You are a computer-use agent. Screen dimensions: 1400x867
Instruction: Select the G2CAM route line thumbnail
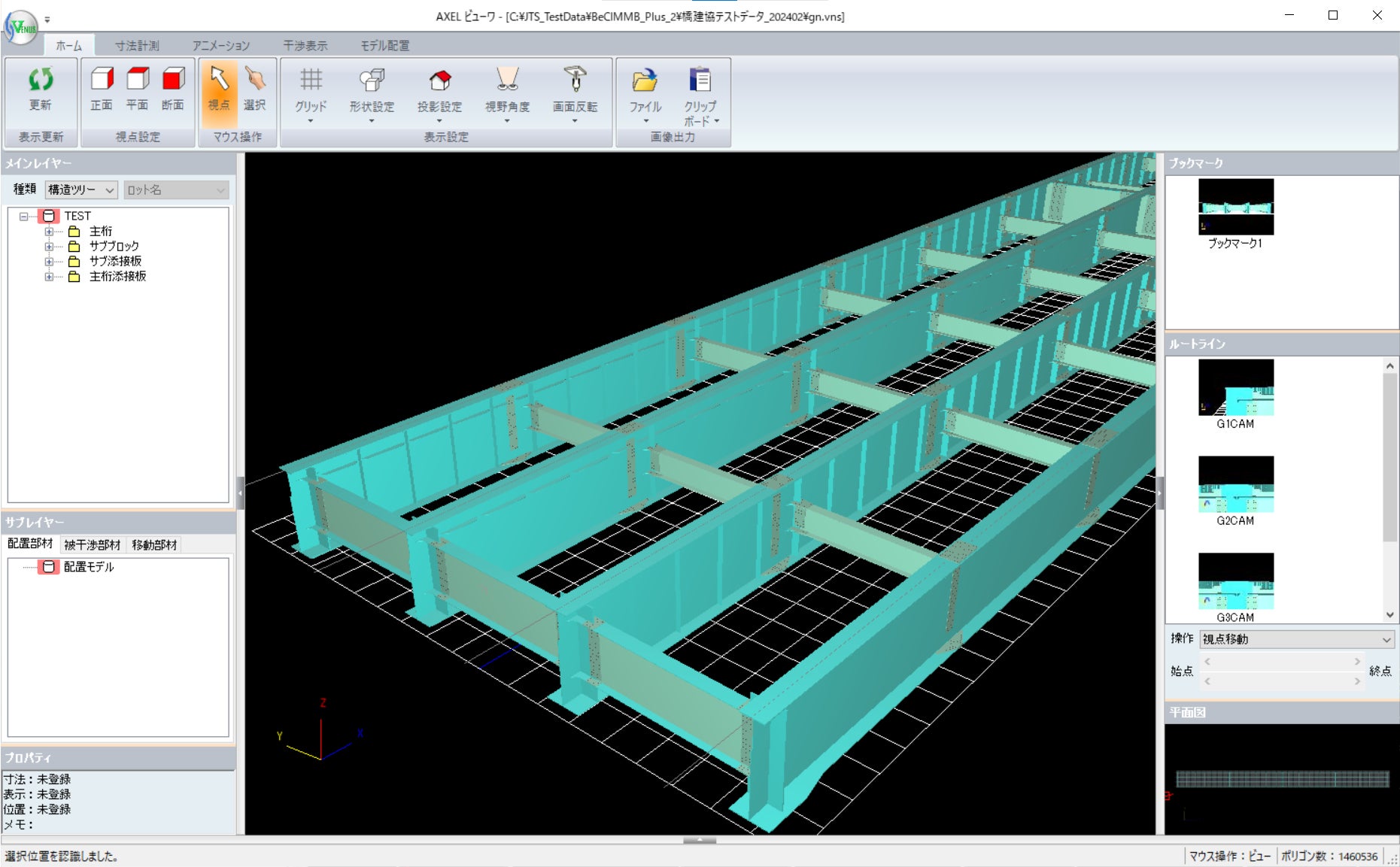click(x=1235, y=484)
